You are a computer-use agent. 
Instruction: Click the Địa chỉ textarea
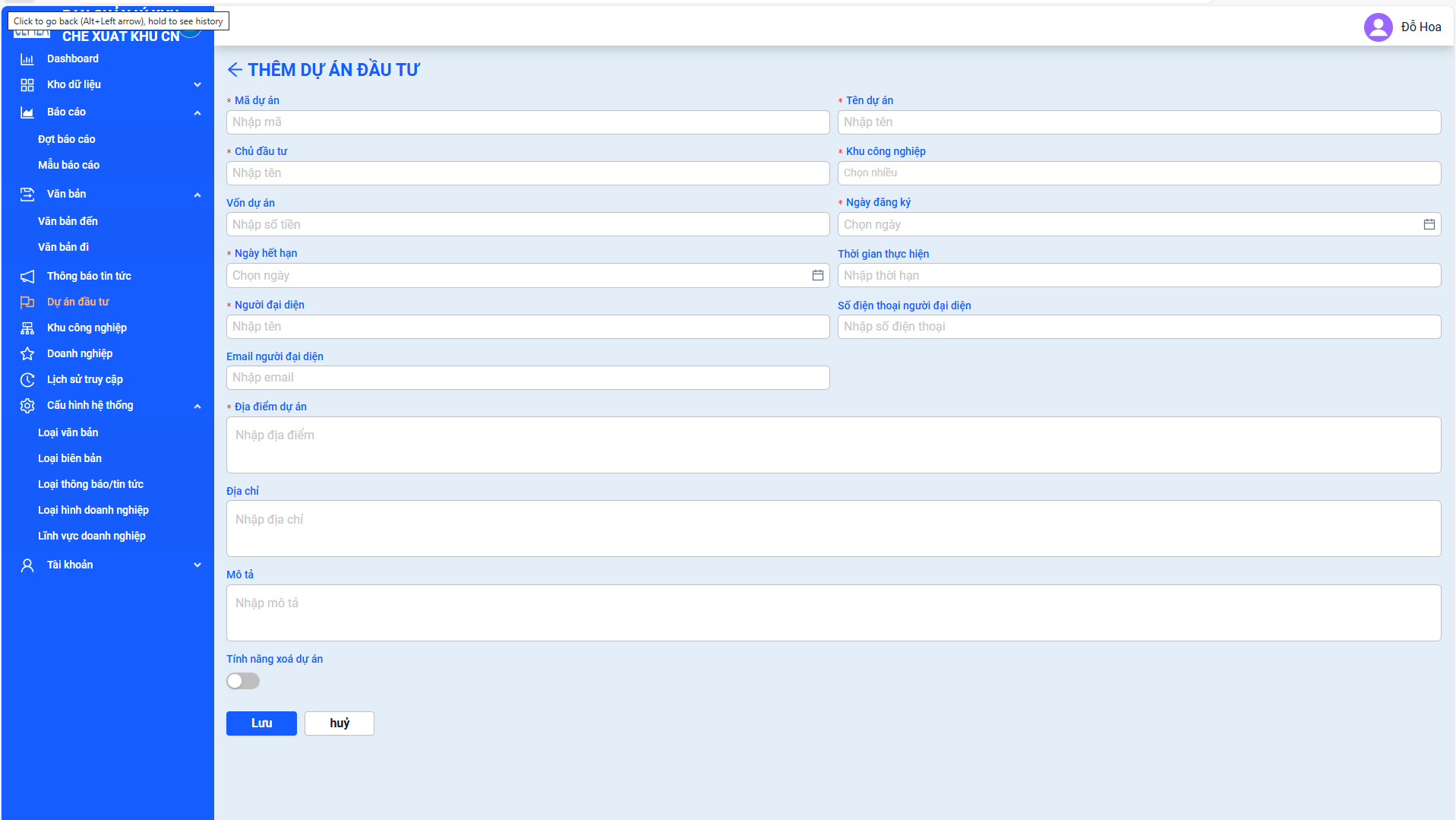pyautogui.click(x=833, y=529)
